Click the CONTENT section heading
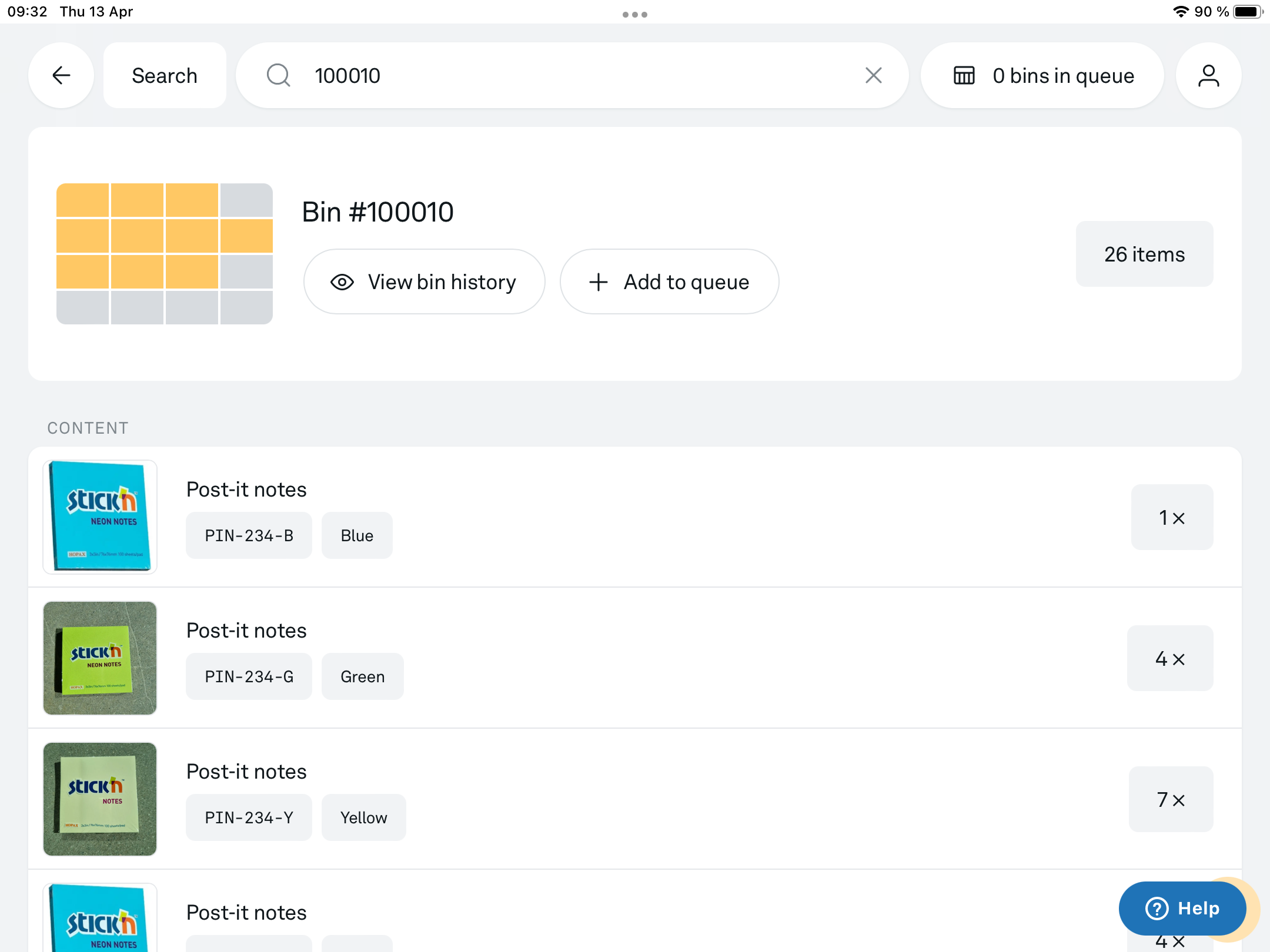 88,428
